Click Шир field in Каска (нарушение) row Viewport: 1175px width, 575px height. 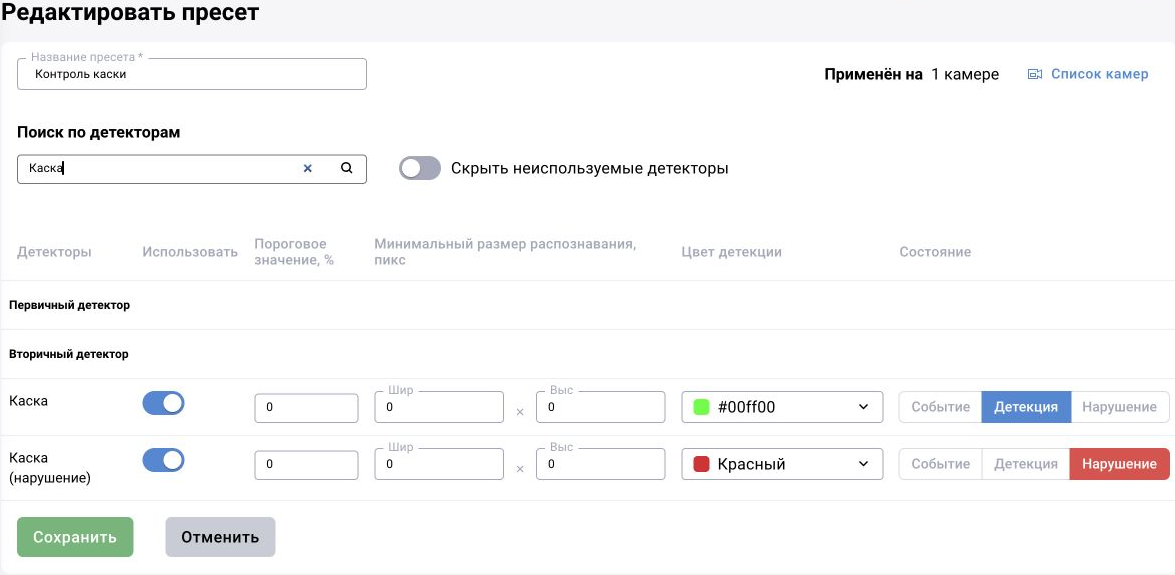point(439,464)
